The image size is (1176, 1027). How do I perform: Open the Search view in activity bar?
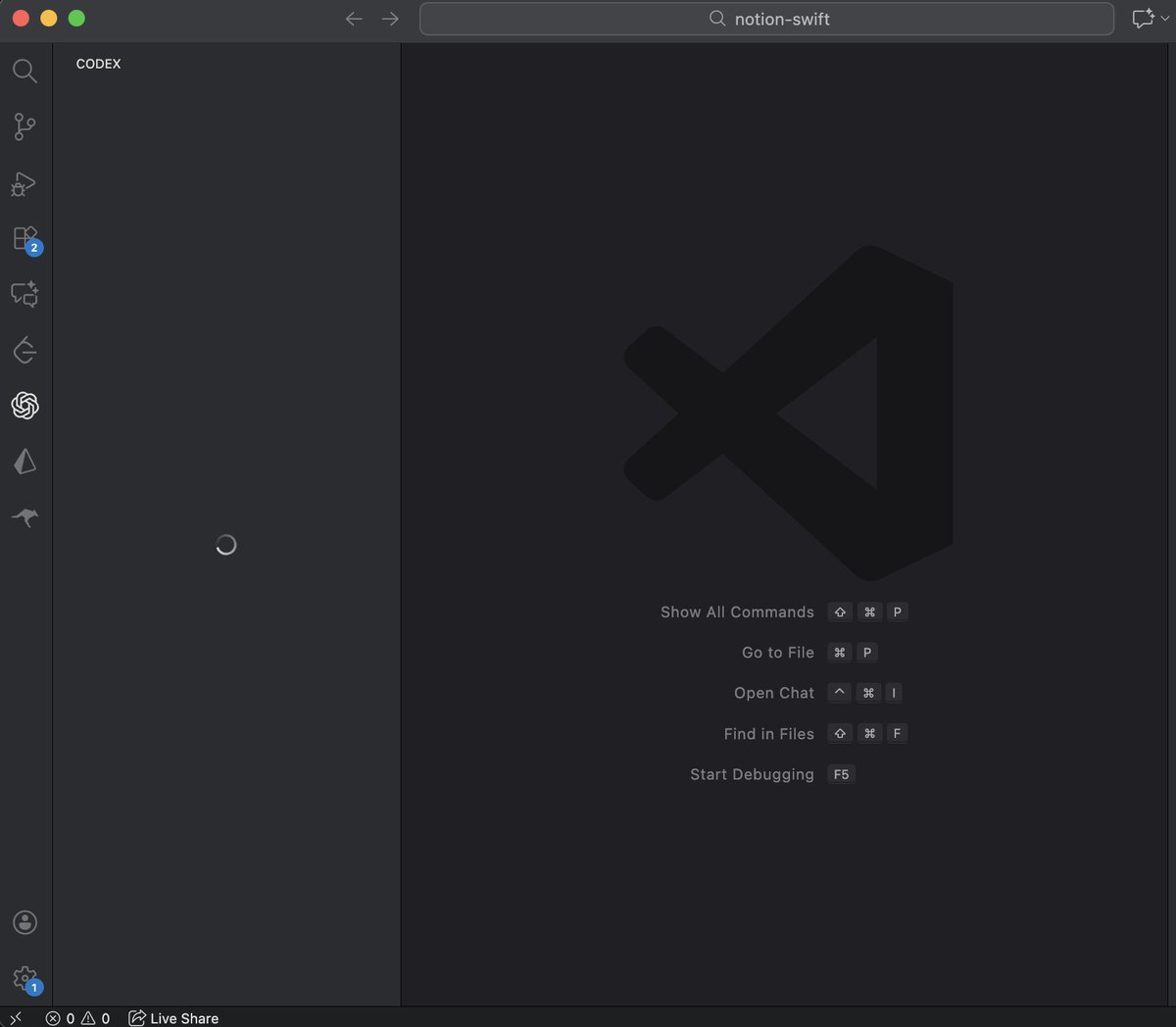[24, 71]
